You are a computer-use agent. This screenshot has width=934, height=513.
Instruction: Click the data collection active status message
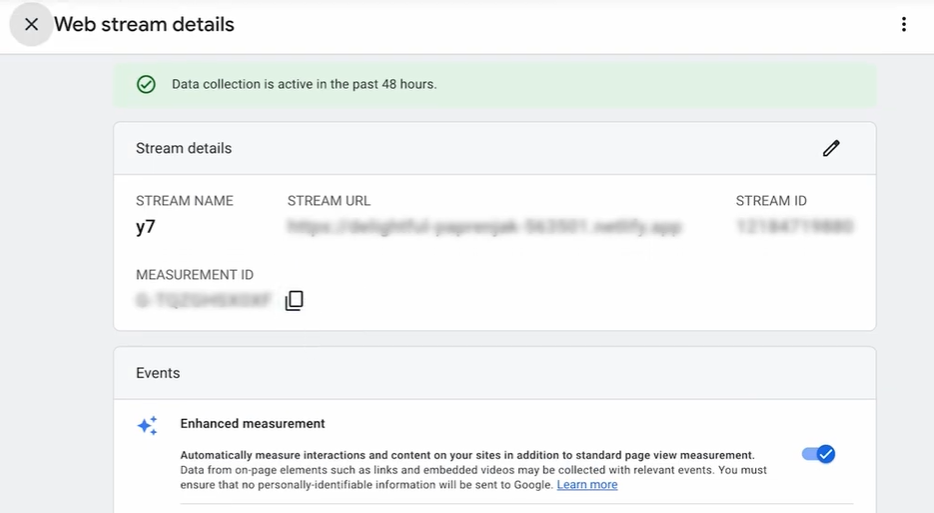tap(304, 85)
